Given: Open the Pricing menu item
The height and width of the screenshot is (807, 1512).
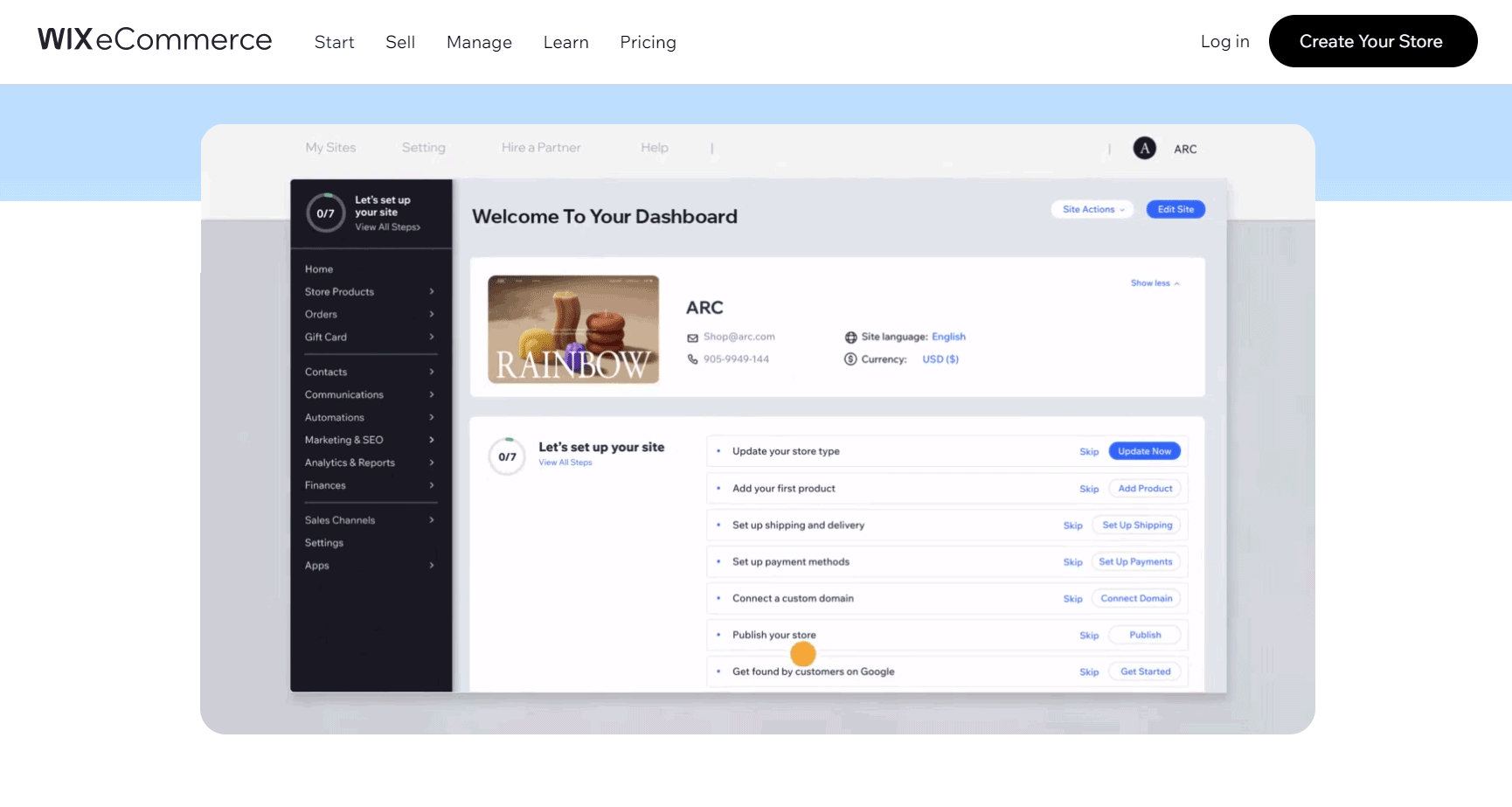Looking at the screenshot, I should (x=648, y=42).
